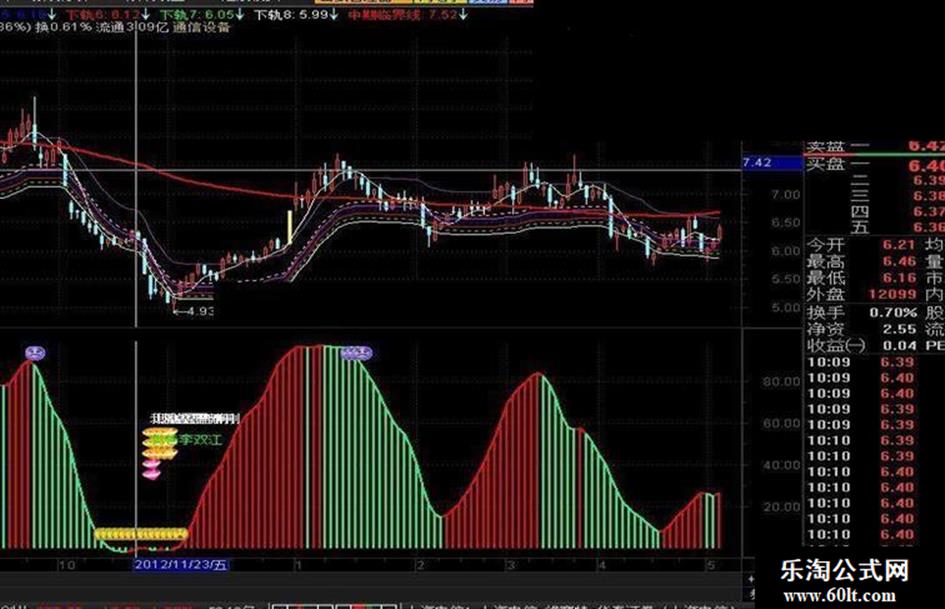Click the 5.00 price axis label
The height and width of the screenshot is (609, 945).
click(x=786, y=308)
